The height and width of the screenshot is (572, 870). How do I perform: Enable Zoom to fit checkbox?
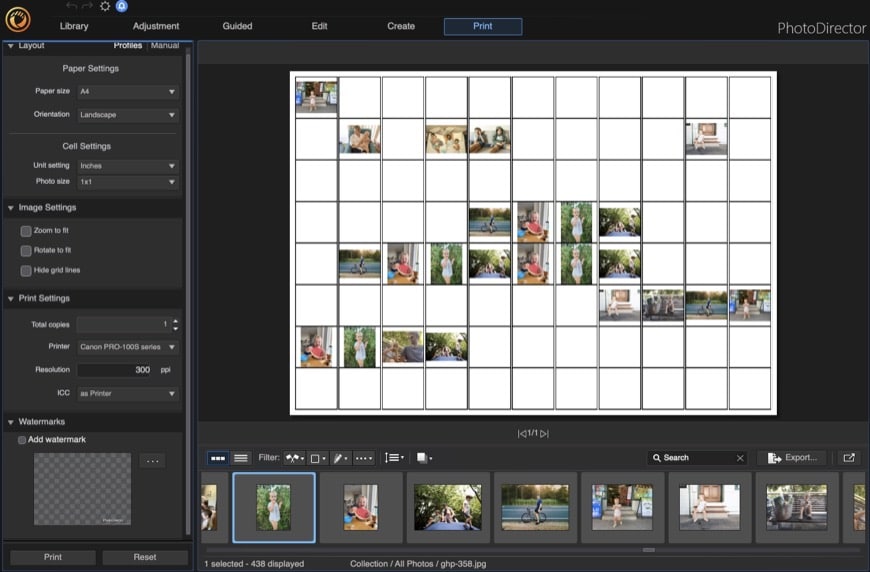(x=26, y=231)
